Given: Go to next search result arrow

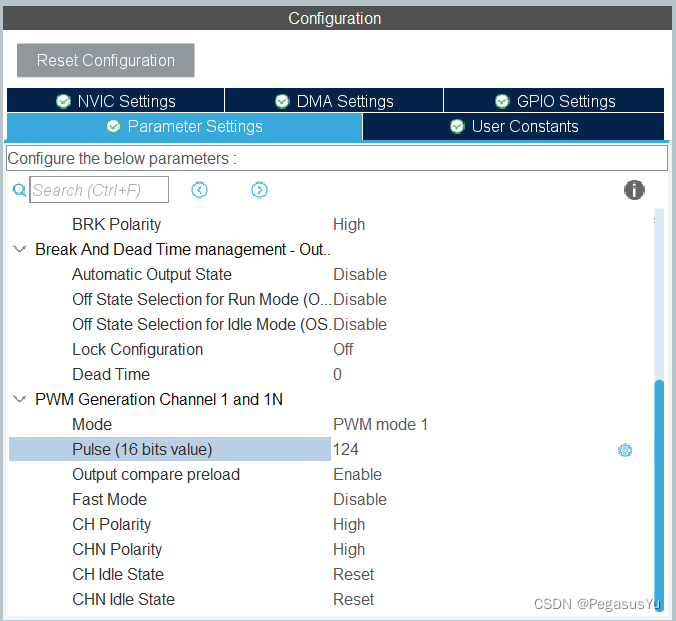Looking at the screenshot, I should (259, 190).
